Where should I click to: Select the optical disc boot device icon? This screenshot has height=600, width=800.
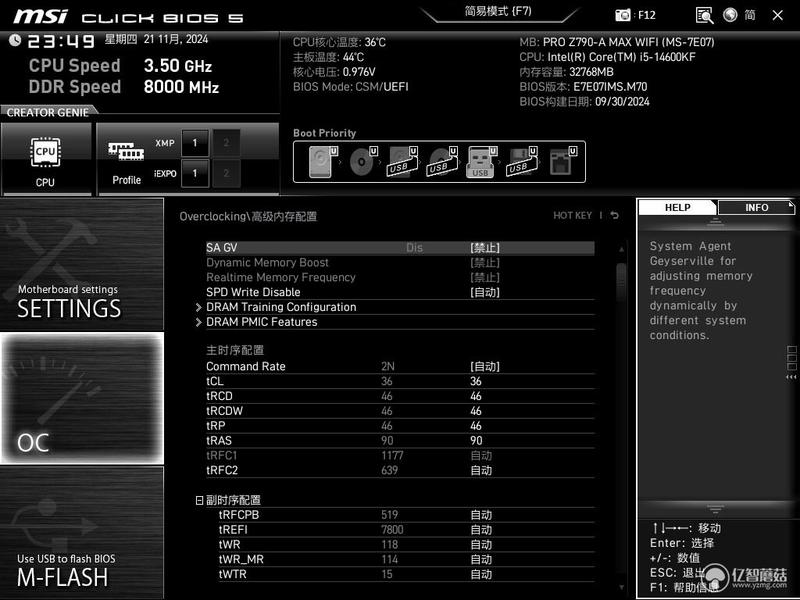tap(363, 162)
